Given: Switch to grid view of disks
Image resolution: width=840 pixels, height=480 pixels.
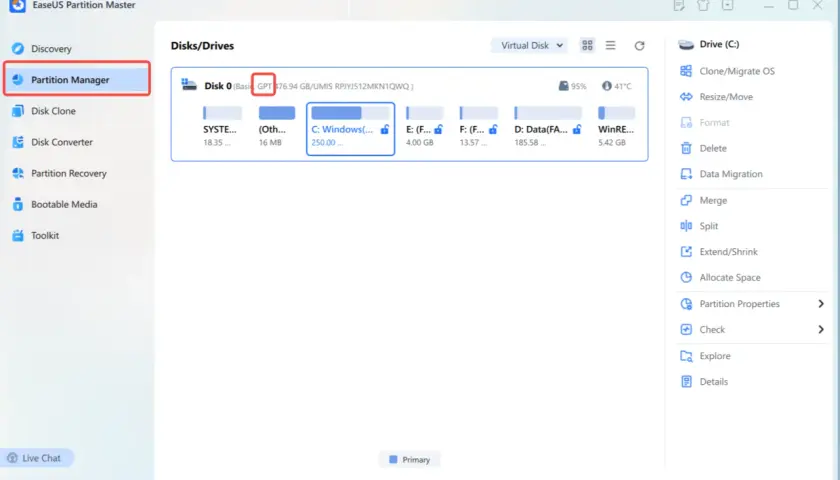Looking at the screenshot, I should coord(587,45).
